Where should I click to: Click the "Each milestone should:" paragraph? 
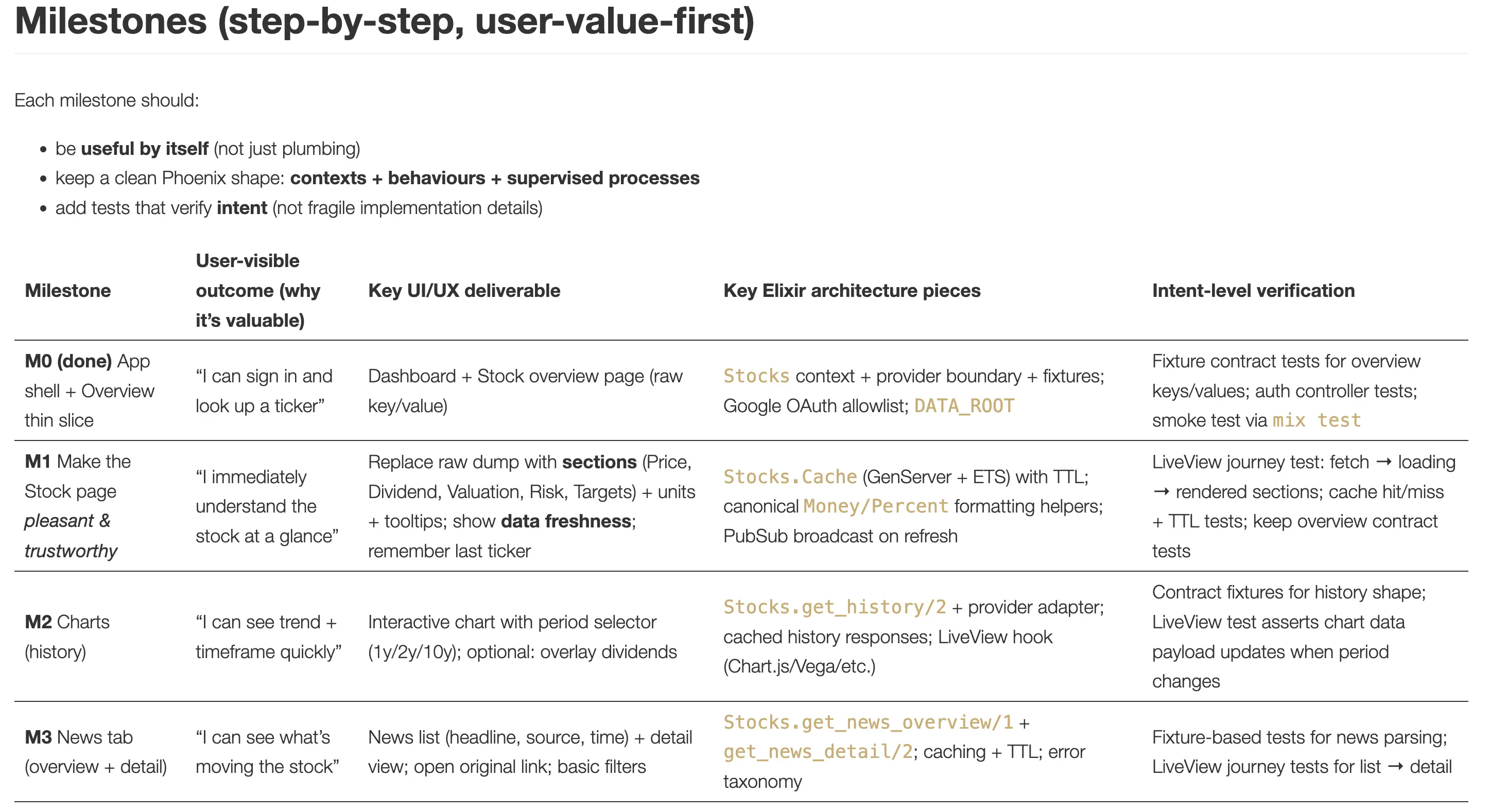(x=107, y=100)
